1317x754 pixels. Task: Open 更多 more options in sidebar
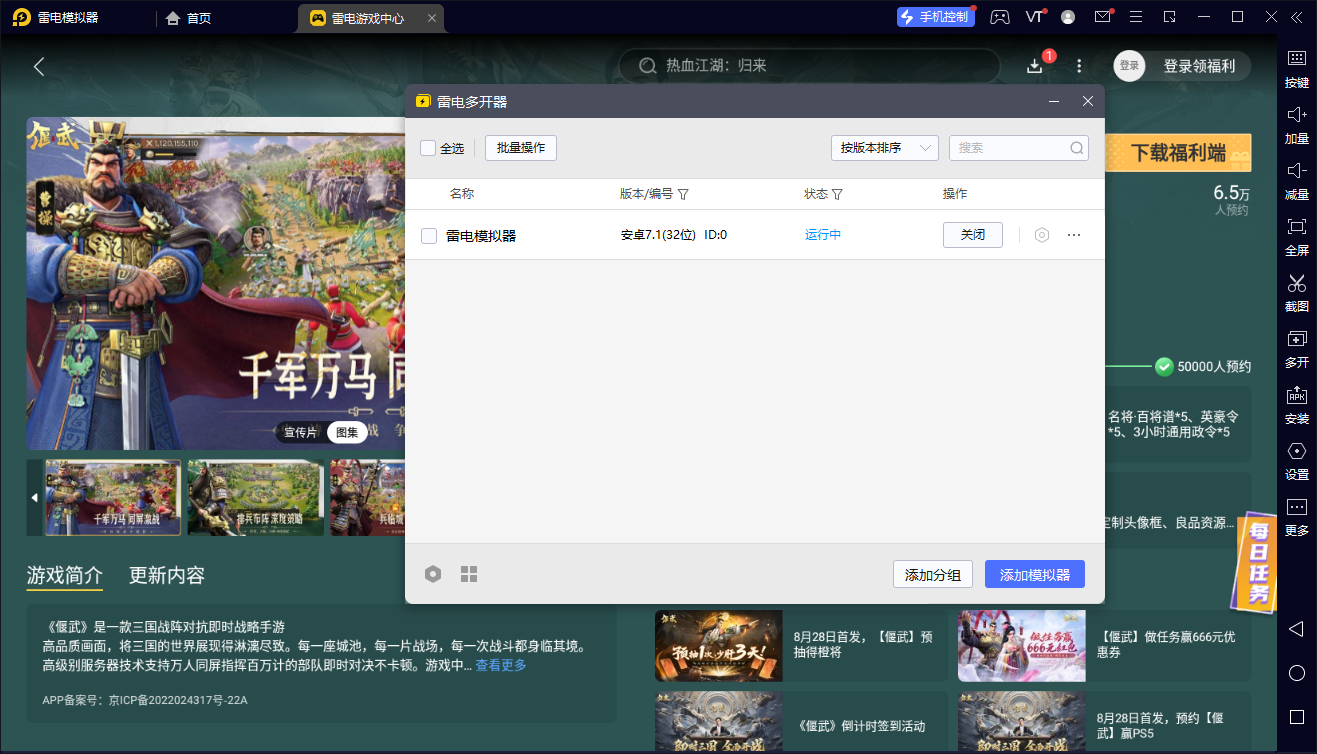[1296, 515]
